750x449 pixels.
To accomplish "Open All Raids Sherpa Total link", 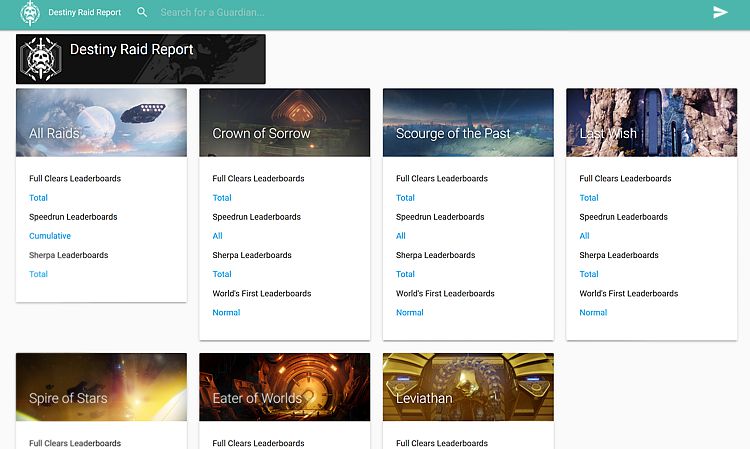I will pyautogui.click(x=38, y=274).
